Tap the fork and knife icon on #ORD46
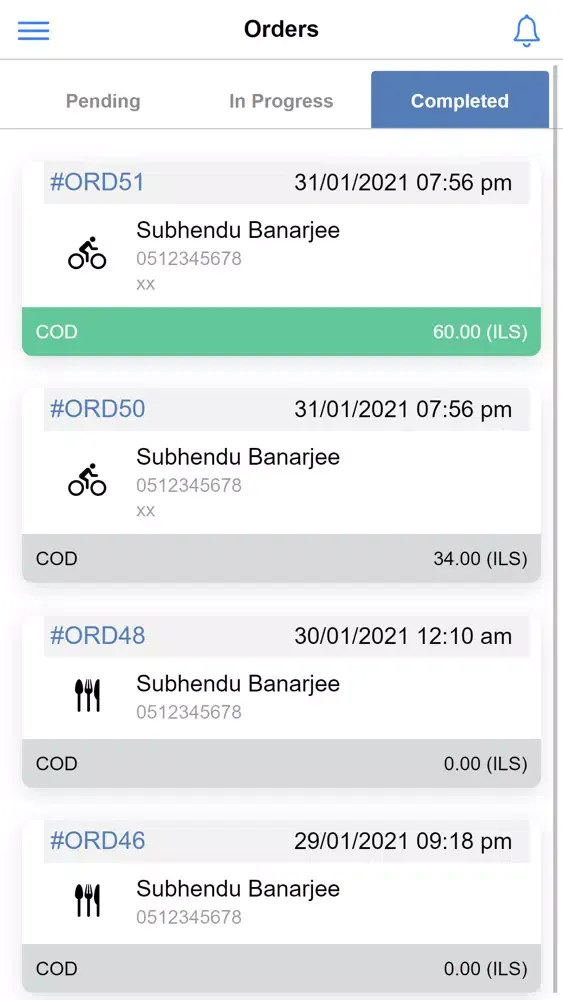This screenshot has width=563, height=1000. [87, 900]
